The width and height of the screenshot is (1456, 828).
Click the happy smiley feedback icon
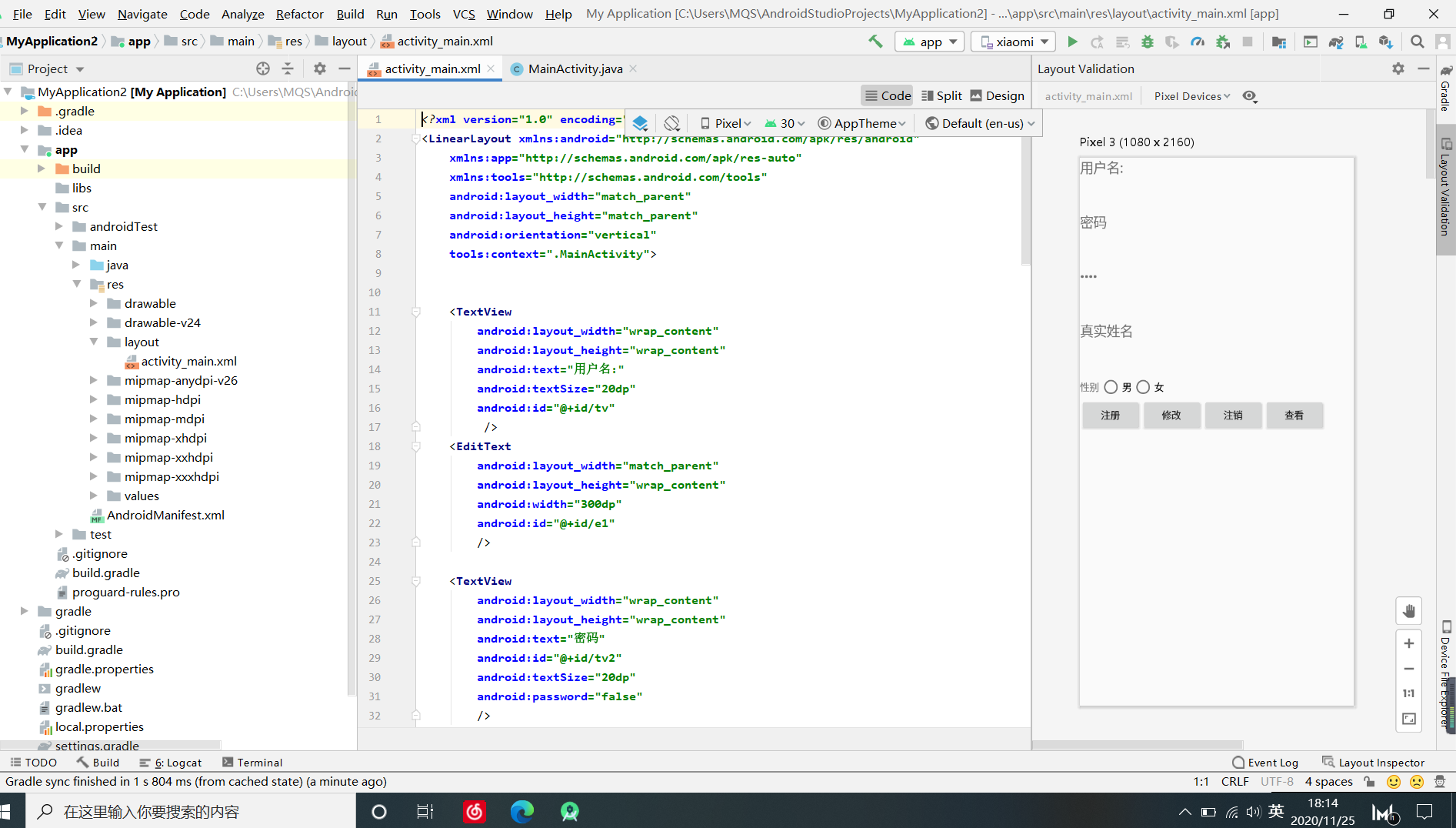click(x=1393, y=782)
